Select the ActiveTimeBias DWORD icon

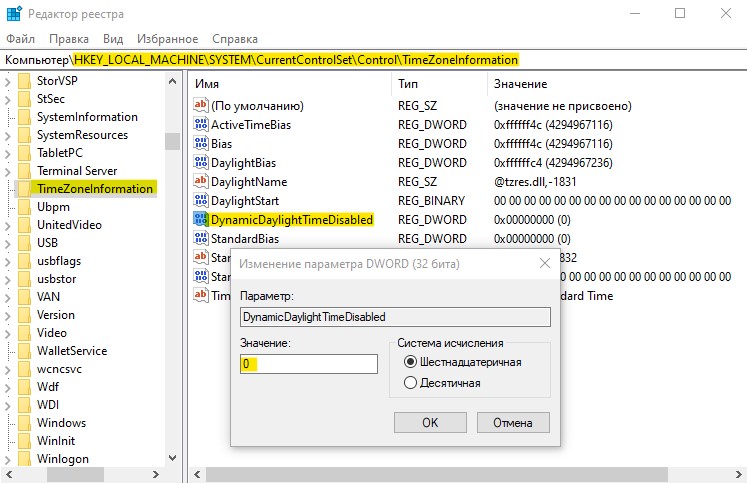(201, 124)
